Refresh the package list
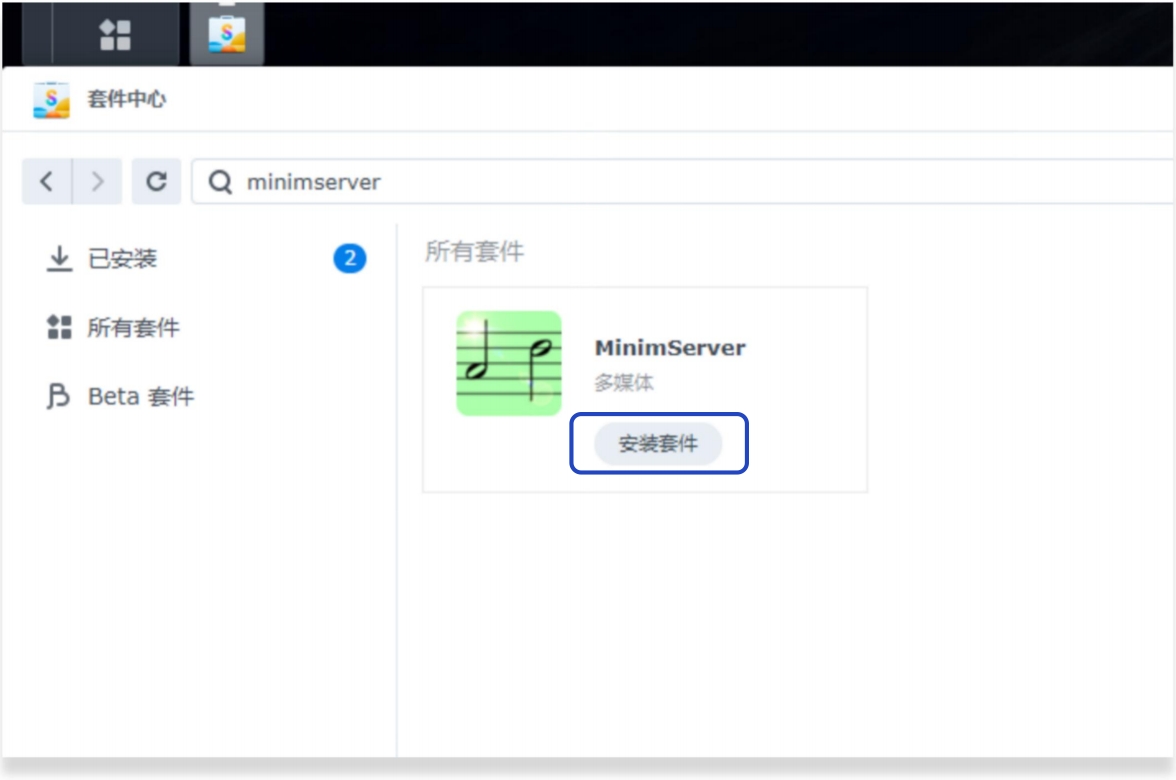This screenshot has height=780, width=1176. (156, 182)
